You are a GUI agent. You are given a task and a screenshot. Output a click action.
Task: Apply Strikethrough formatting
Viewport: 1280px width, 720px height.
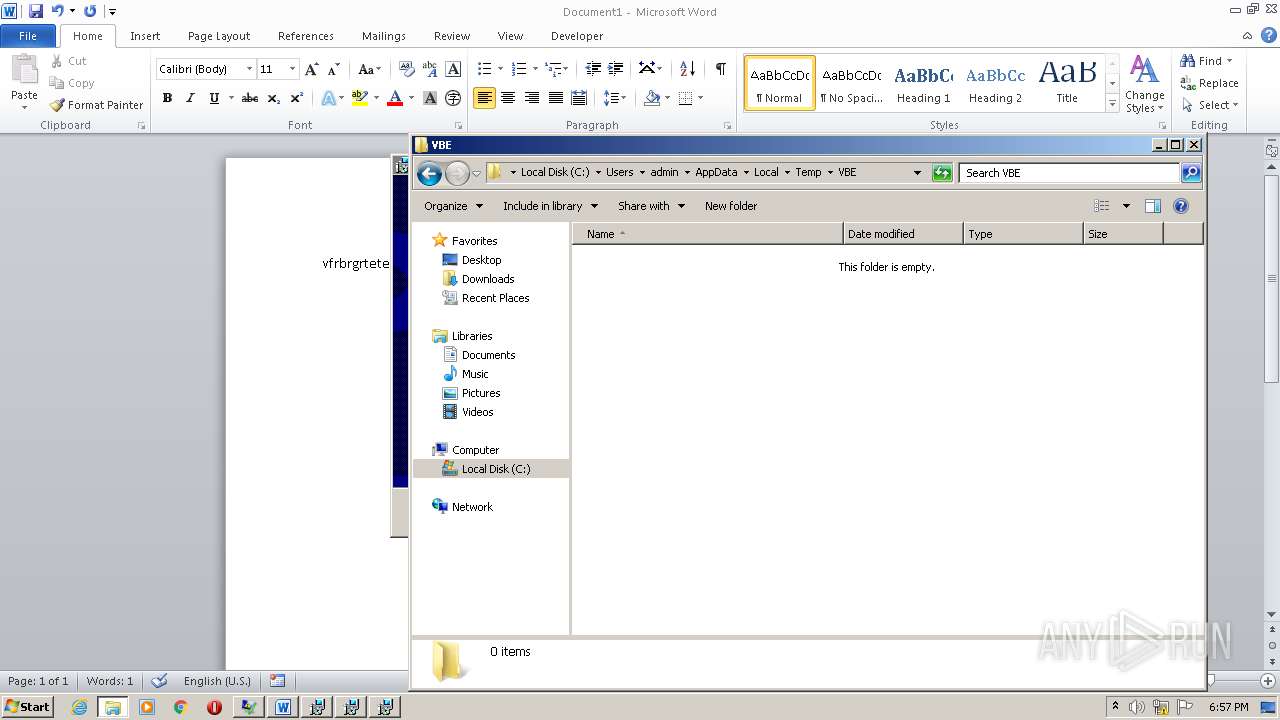(x=250, y=98)
